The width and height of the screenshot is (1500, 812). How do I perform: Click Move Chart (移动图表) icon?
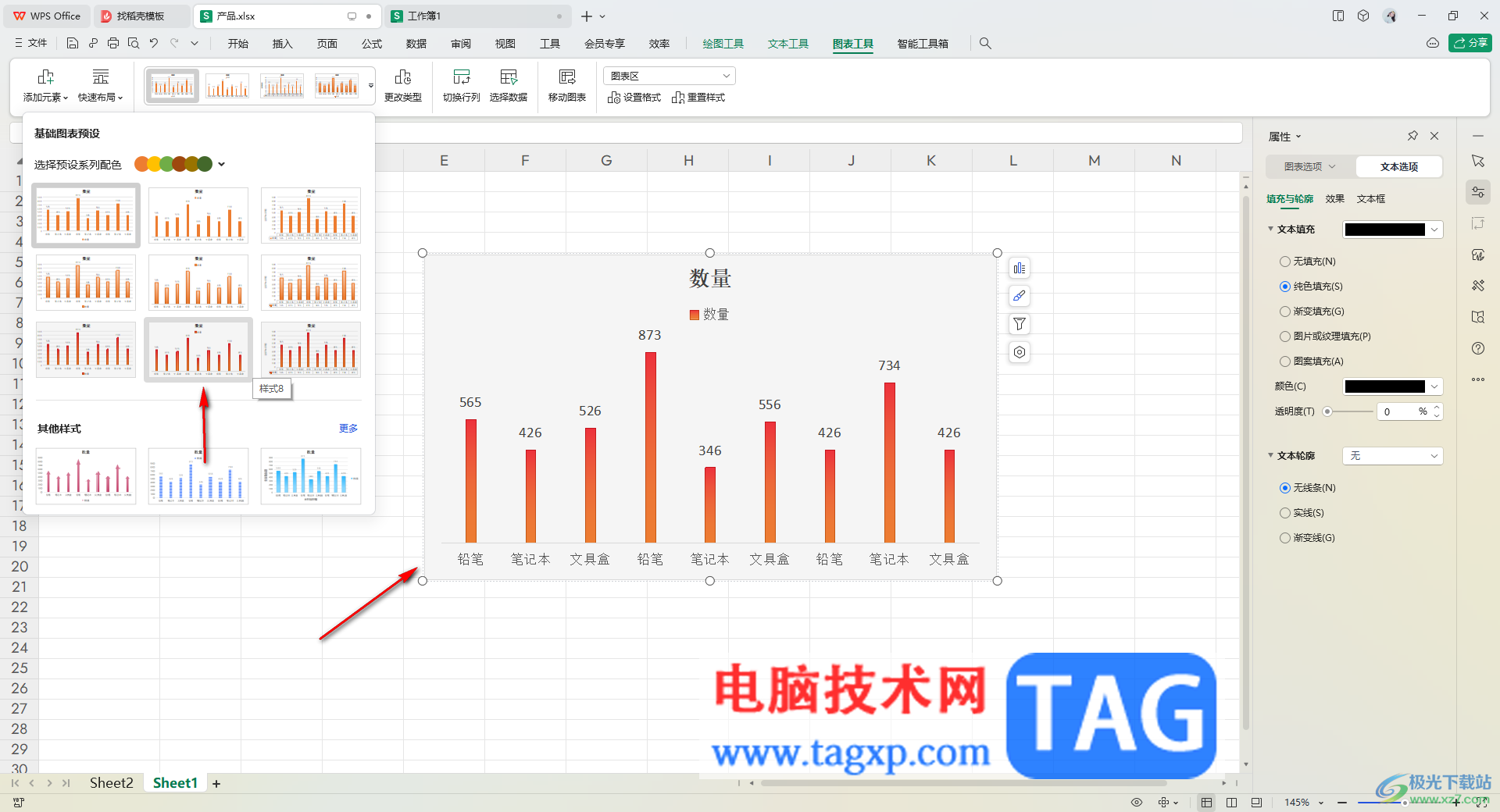click(567, 77)
